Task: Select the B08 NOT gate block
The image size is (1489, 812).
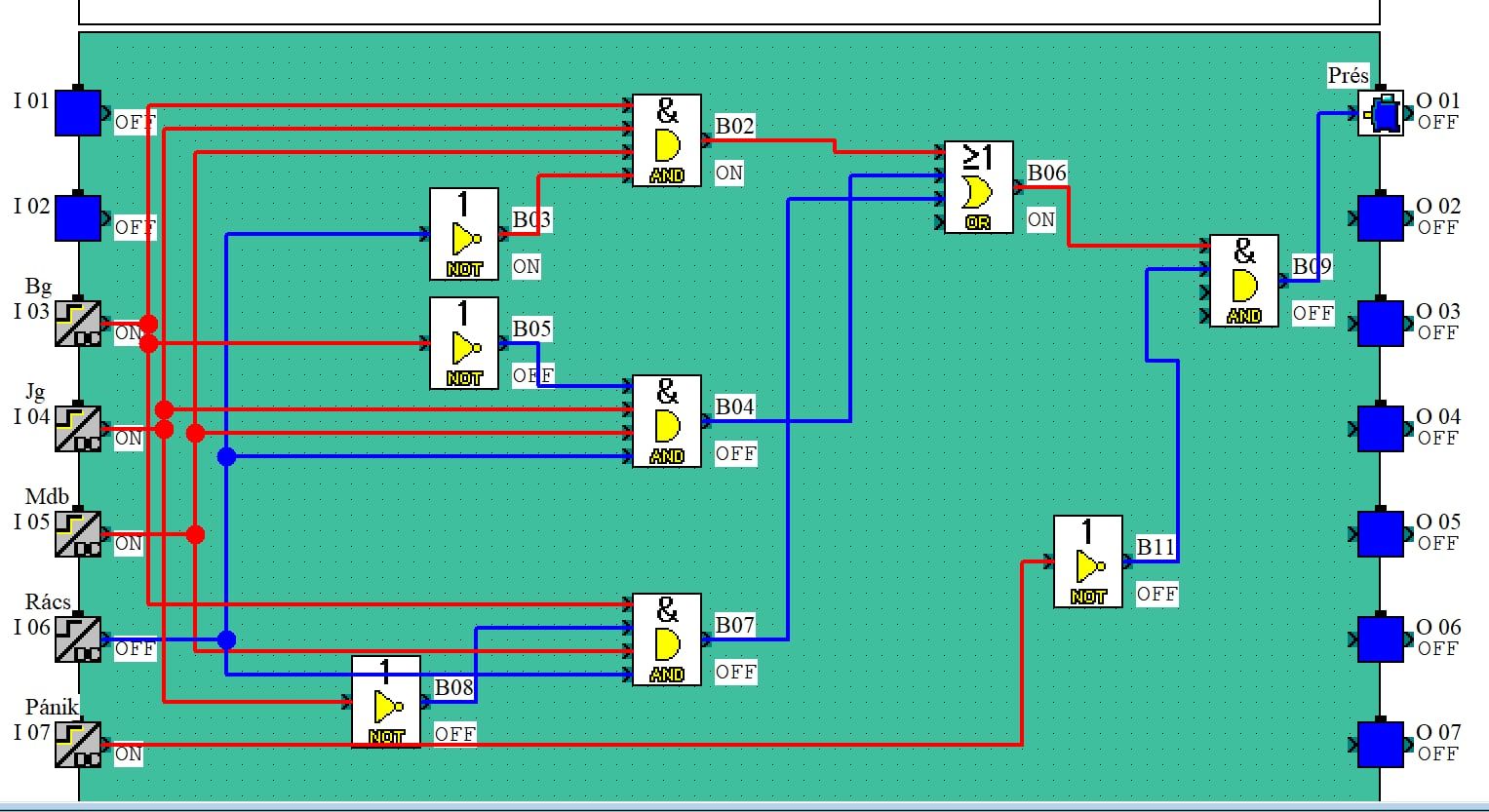Action: coord(386,702)
